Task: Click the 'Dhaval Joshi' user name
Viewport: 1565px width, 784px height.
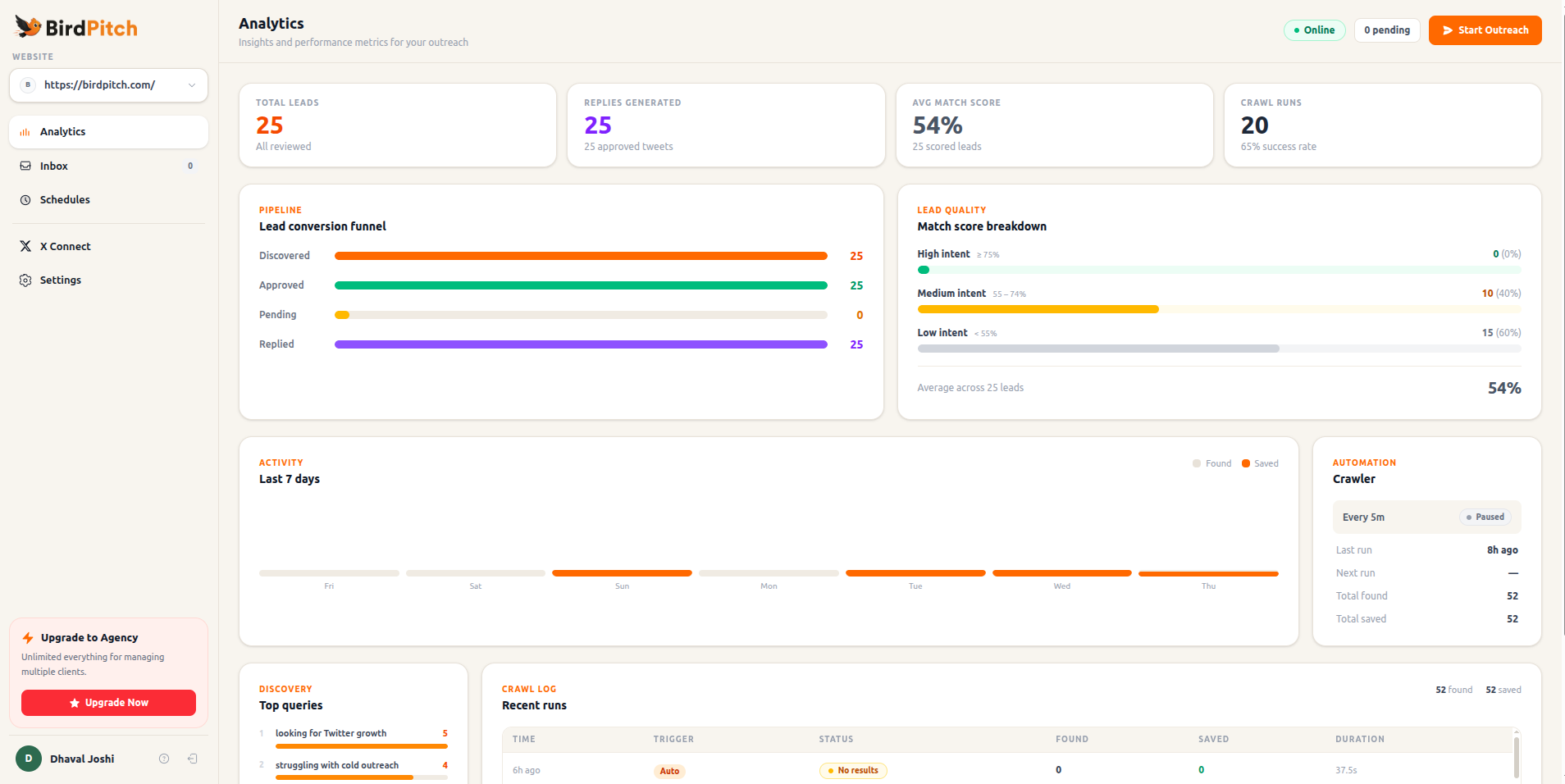Action: click(82, 759)
